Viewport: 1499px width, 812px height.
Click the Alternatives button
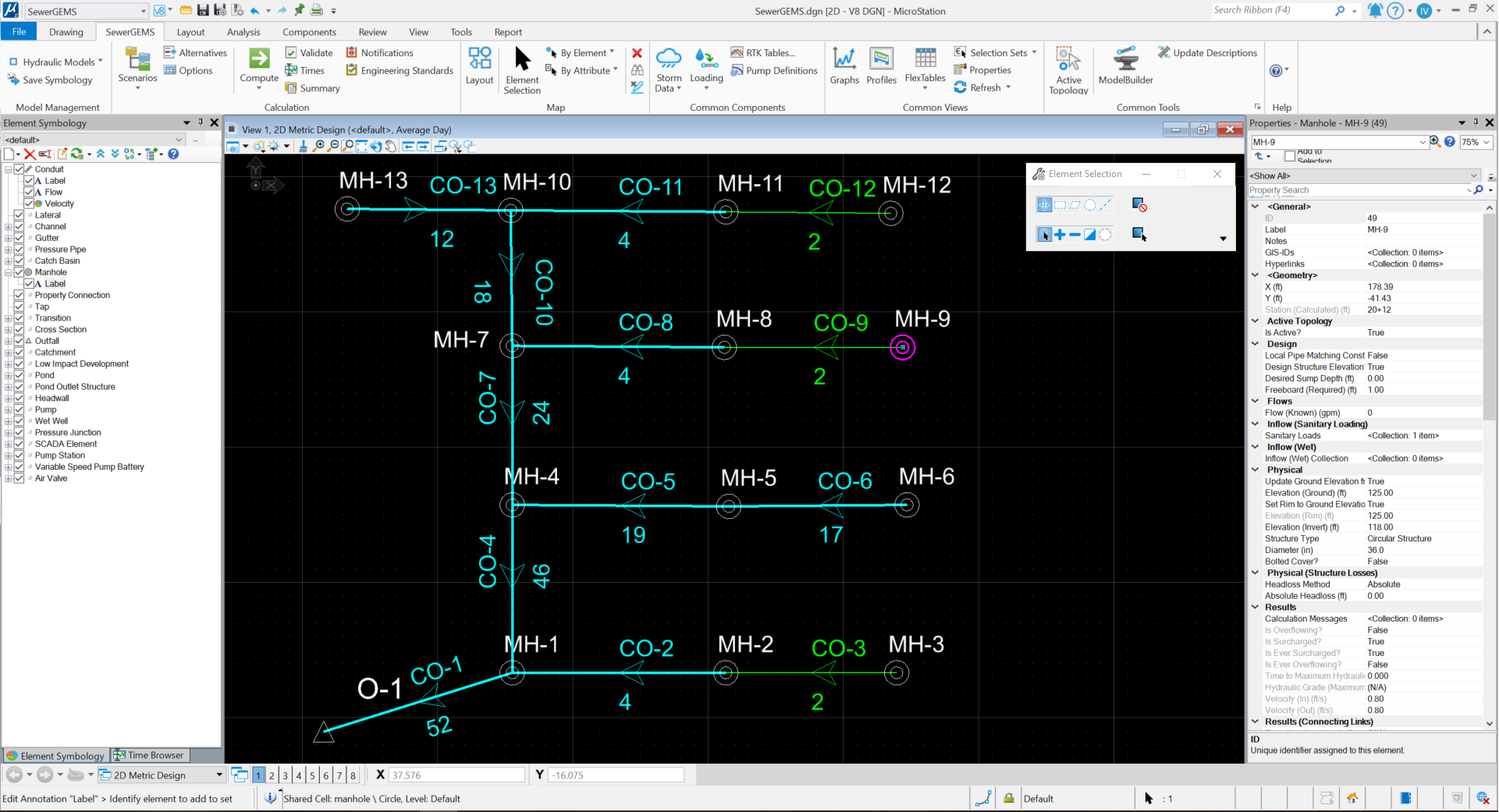pos(195,52)
